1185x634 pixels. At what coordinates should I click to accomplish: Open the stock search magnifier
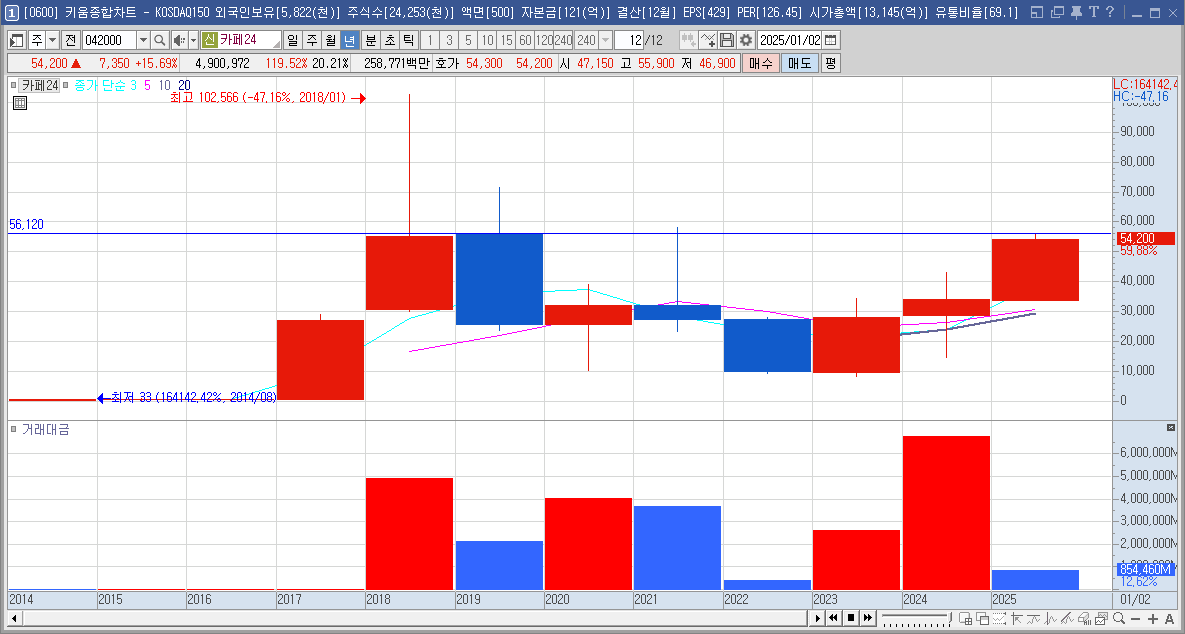[x=159, y=40]
